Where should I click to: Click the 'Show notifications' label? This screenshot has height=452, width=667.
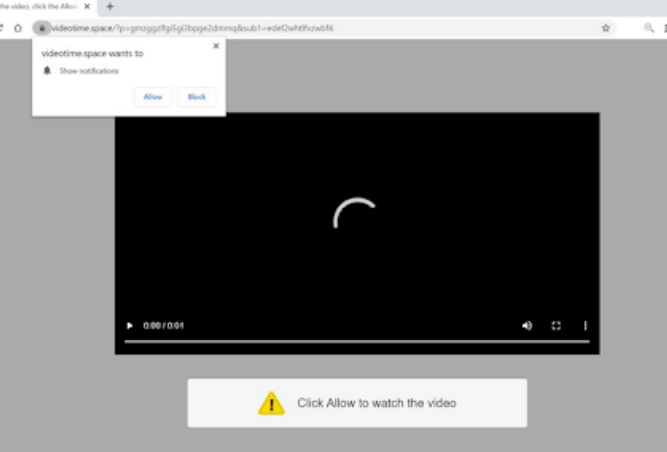click(x=89, y=71)
